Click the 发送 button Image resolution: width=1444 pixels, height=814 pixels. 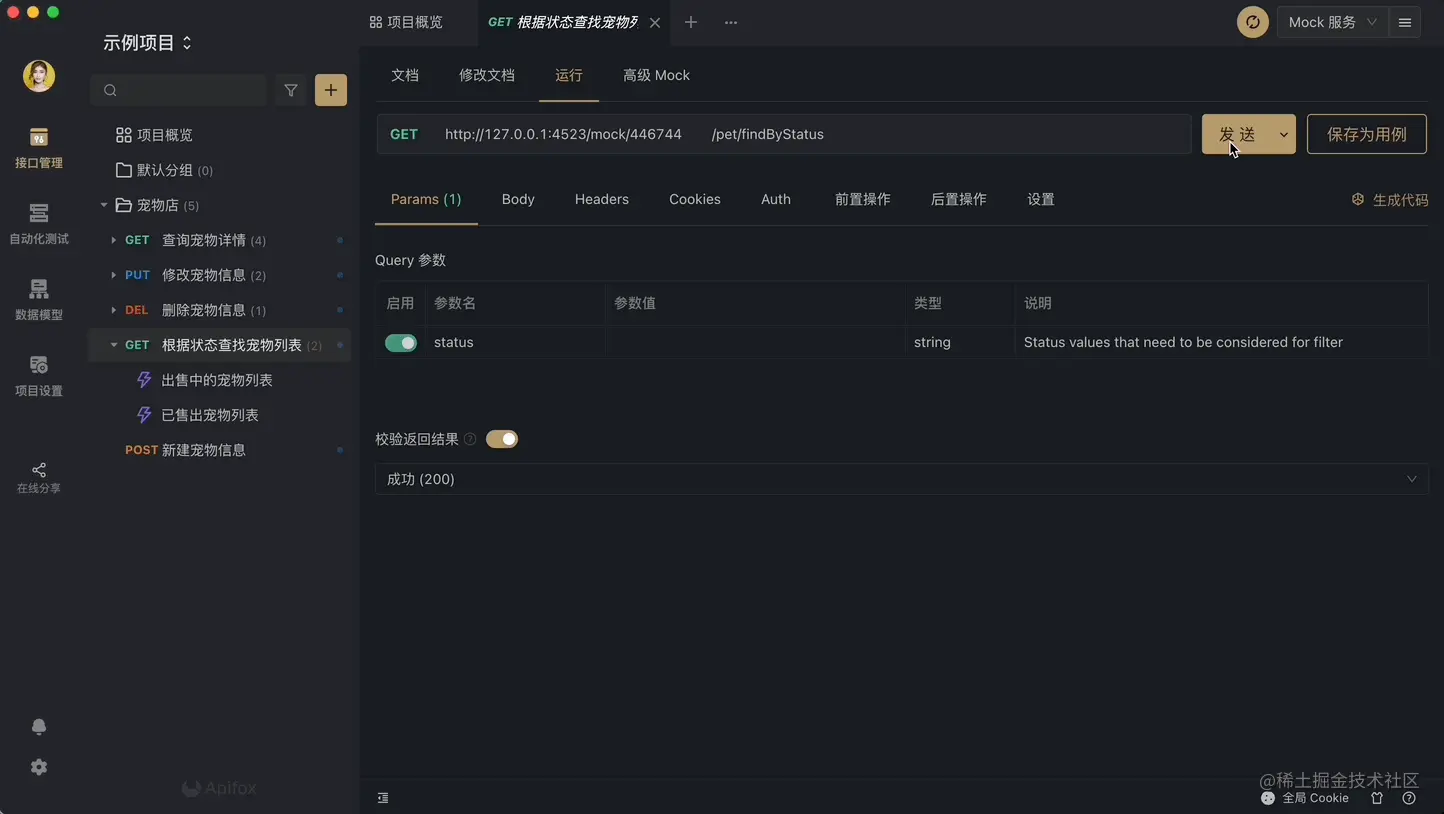pyautogui.click(x=1238, y=133)
